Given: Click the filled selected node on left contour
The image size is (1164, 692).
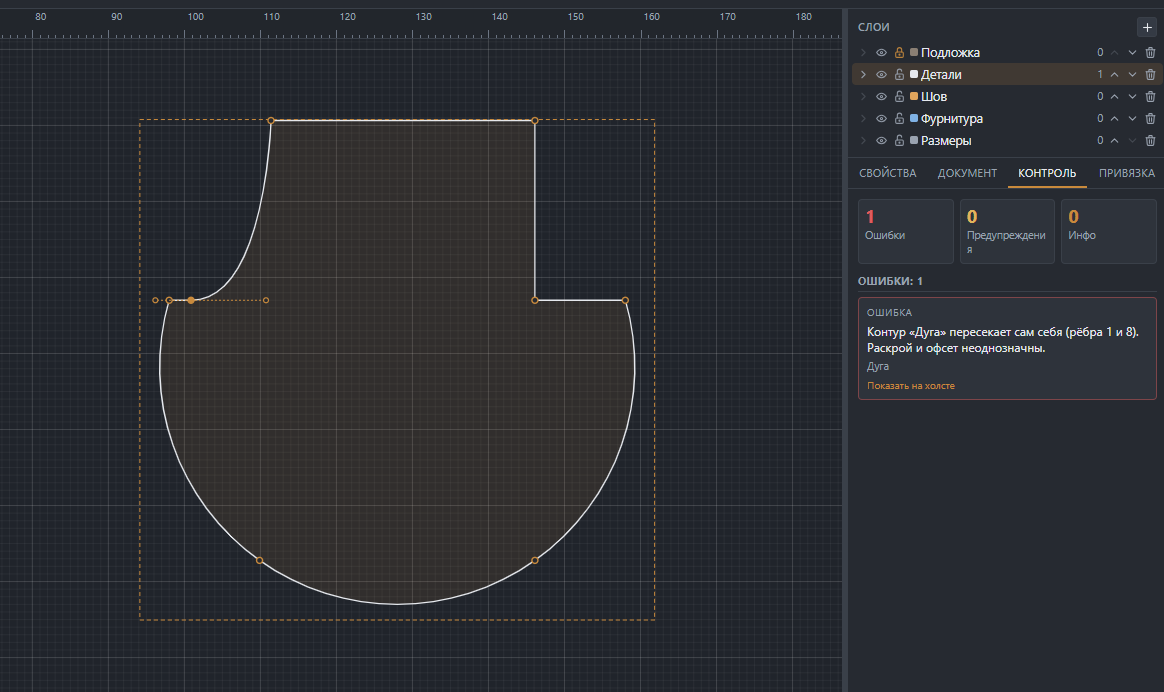Looking at the screenshot, I should click(x=191, y=300).
